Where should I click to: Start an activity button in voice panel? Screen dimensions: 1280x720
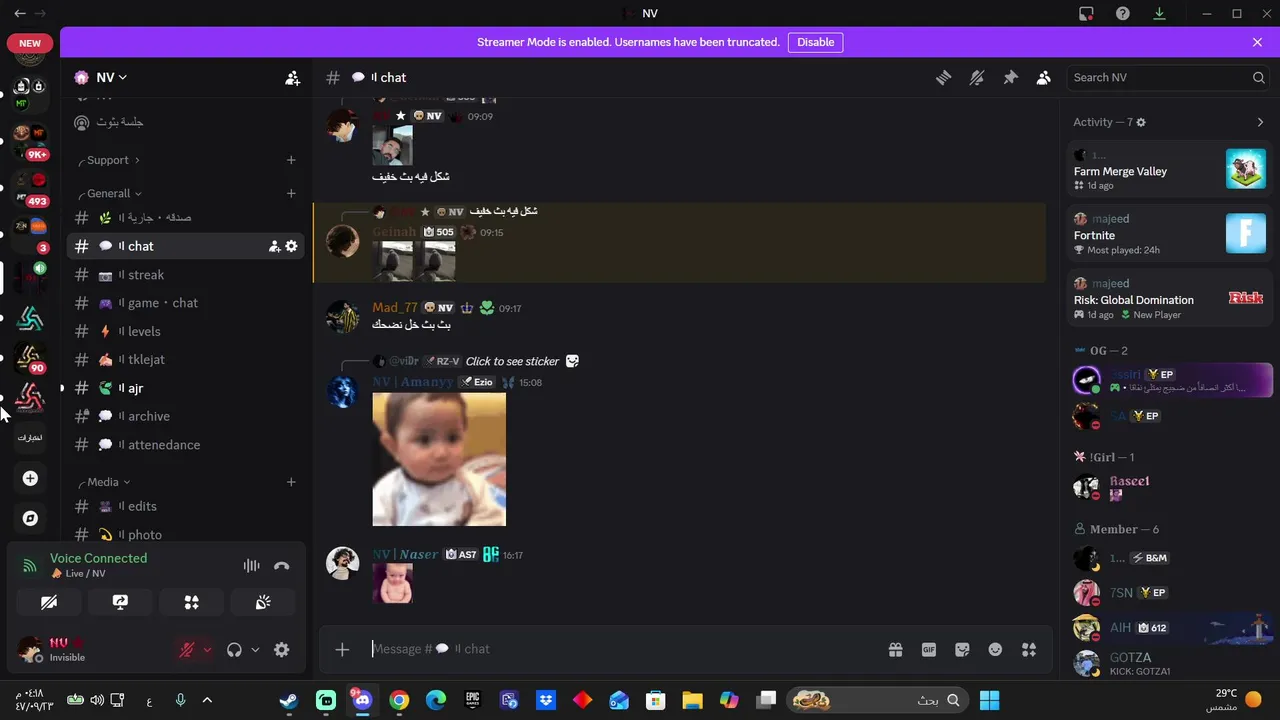pyautogui.click(x=192, y=602)
